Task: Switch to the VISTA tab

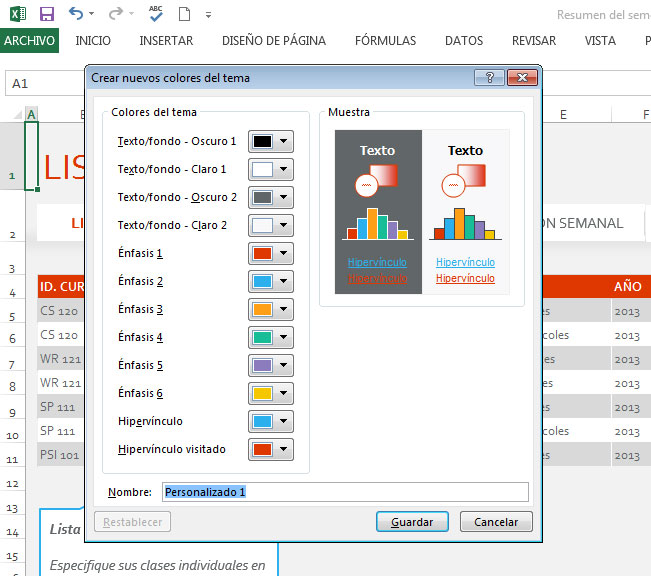Action: (x=600, y=41)
